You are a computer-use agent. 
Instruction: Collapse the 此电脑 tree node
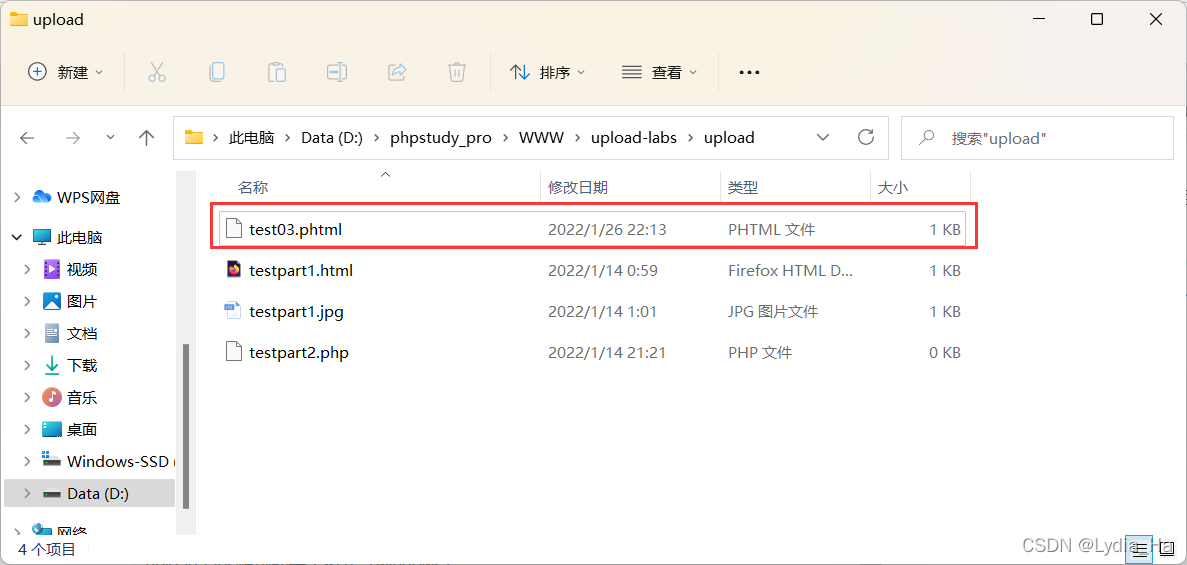click(17, 238)
